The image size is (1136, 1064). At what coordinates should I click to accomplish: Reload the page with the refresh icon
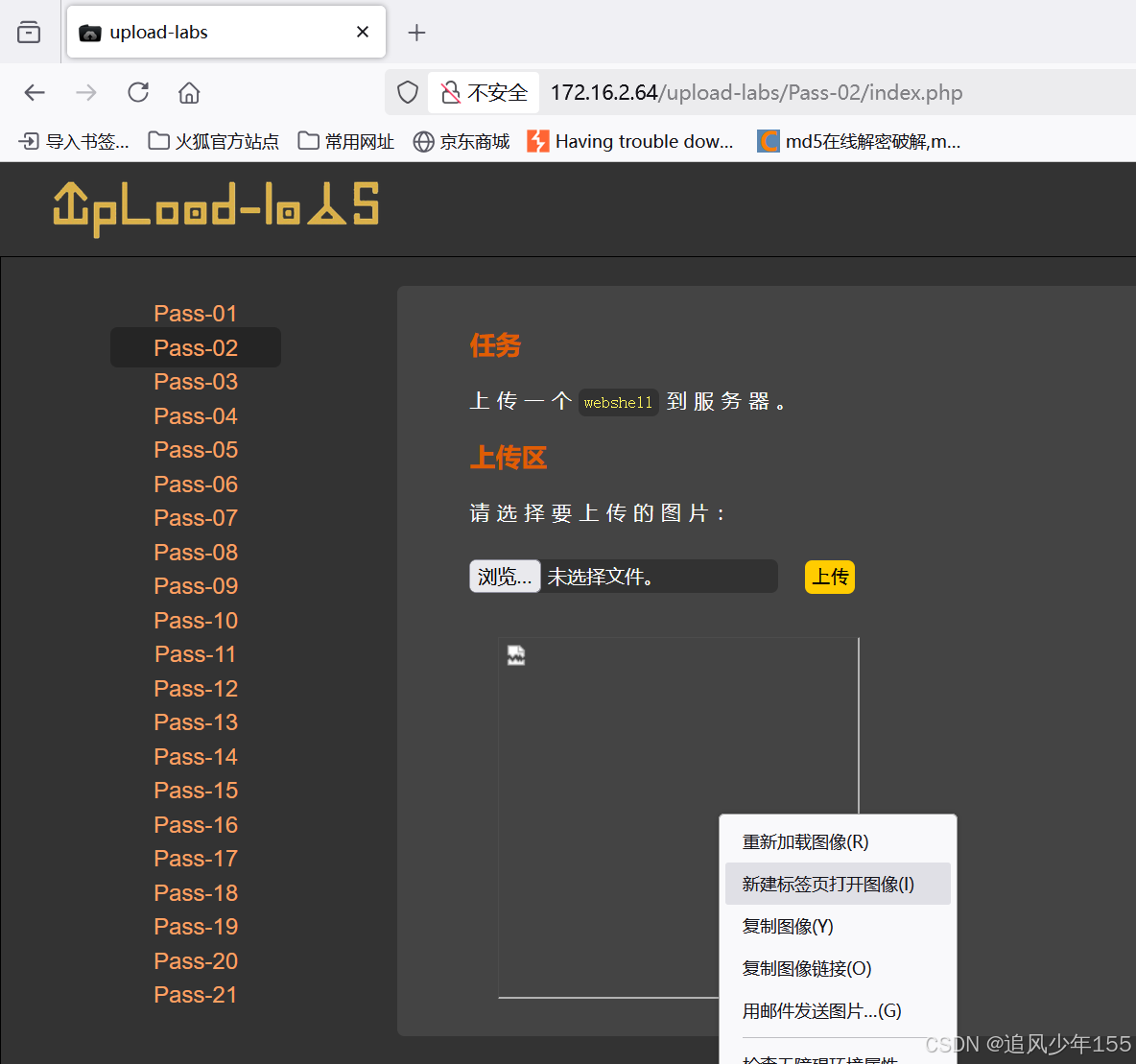(137, 93)
